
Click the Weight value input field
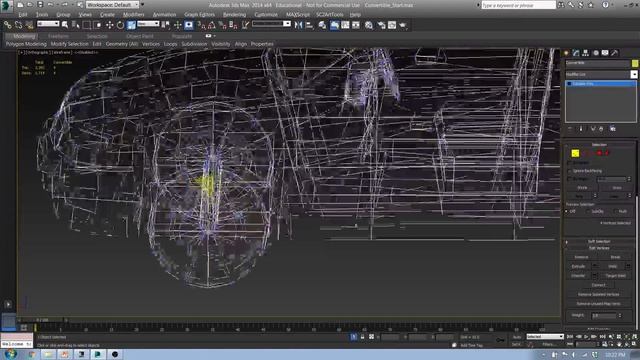point(604,316)
